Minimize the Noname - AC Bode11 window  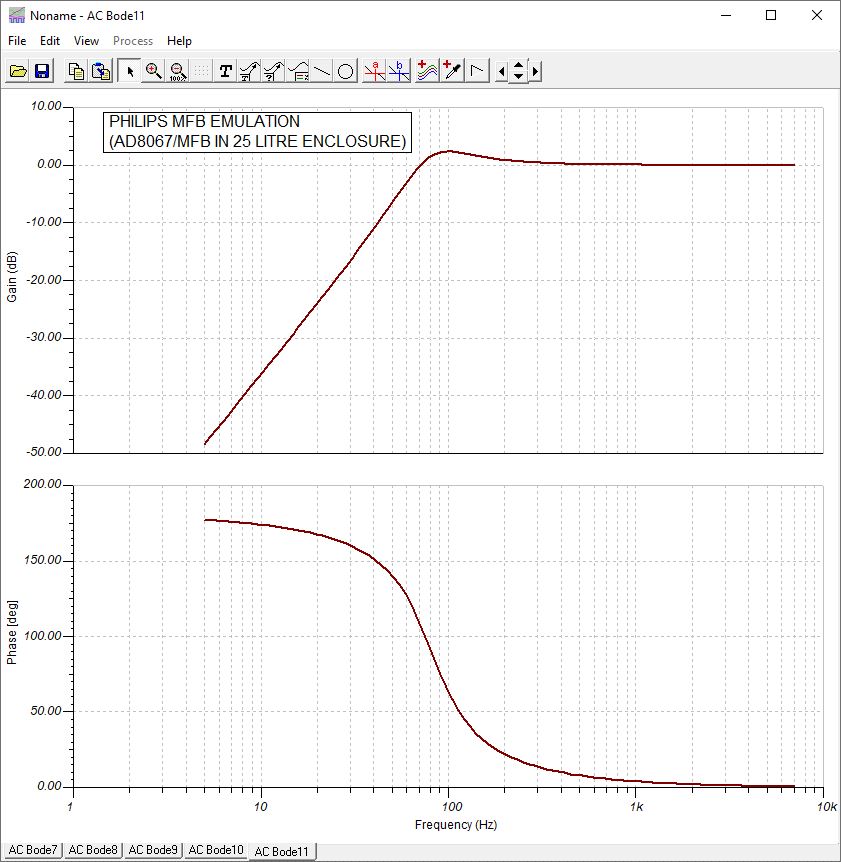coord(726,15)
